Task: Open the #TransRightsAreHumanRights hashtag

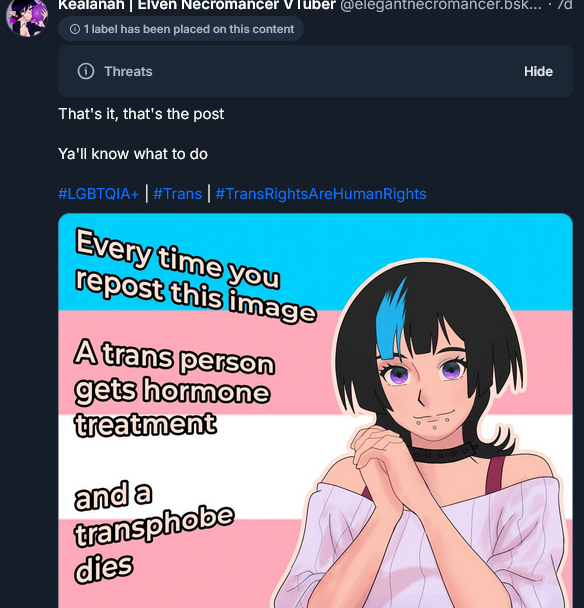Action: (321, 193)
